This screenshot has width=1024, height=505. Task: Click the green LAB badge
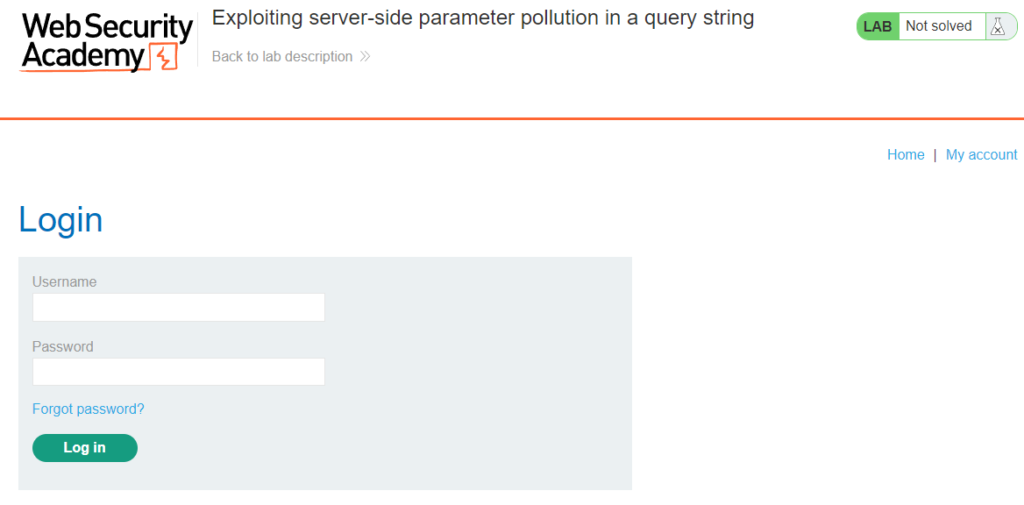877,27
